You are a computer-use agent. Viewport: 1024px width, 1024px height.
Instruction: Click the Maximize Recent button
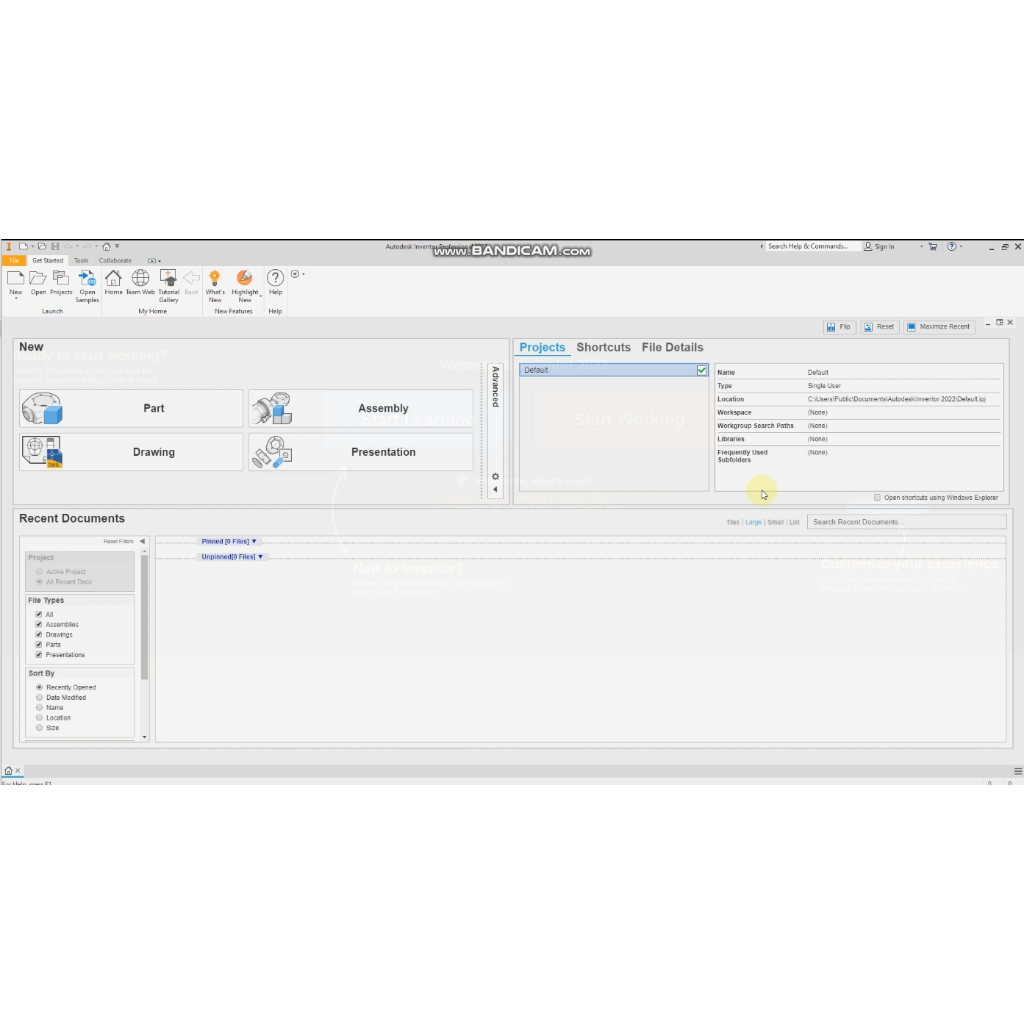point(939,327)
